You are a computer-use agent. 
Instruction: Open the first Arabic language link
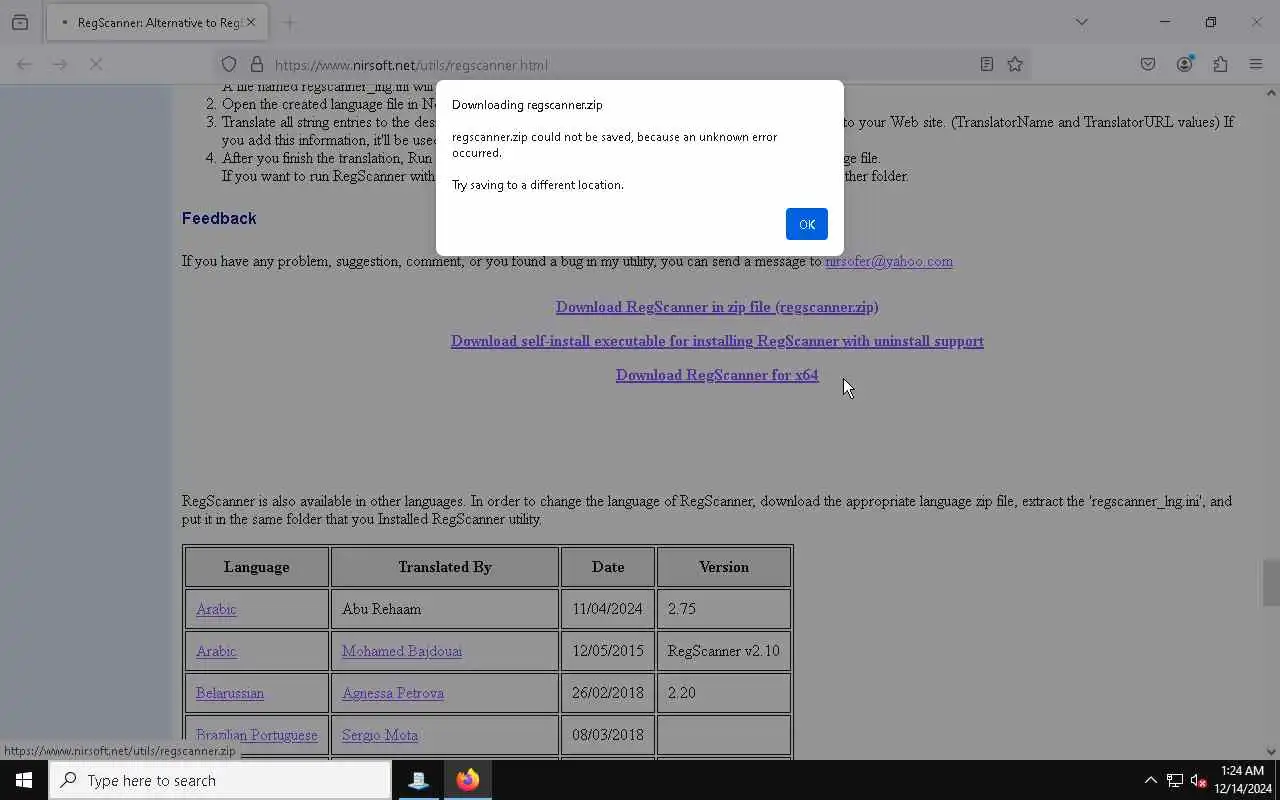pos(216,609)
